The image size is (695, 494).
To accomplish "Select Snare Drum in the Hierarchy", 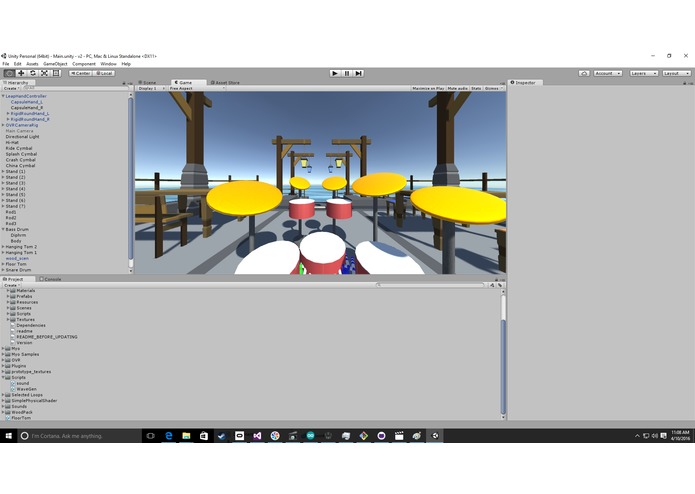I will (x=18, y=270).
